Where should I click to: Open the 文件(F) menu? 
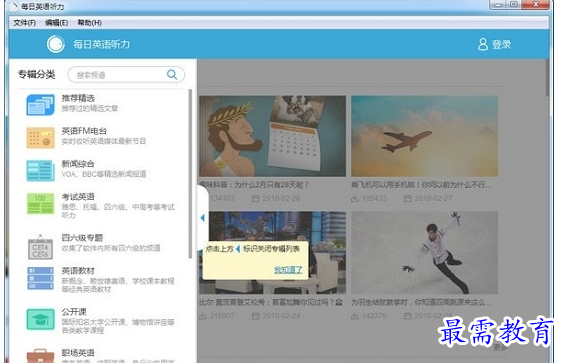(x=24, y=23)
